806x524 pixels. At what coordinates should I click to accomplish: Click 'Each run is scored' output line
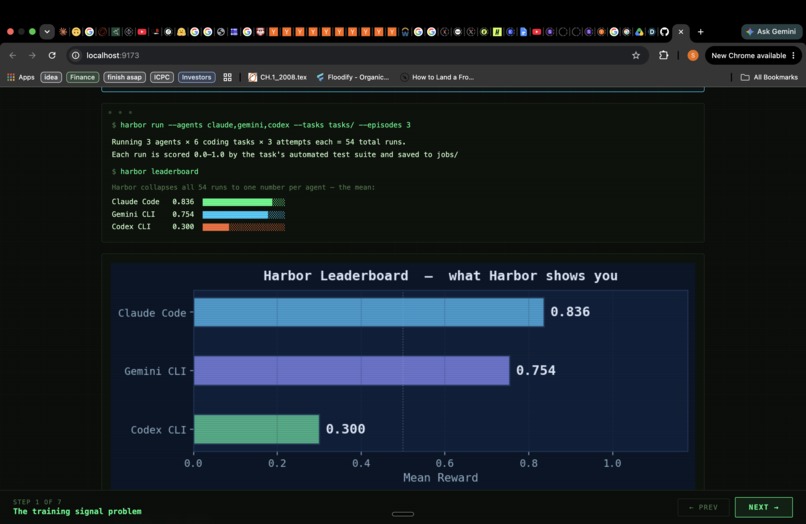click(x=284, y=154)
